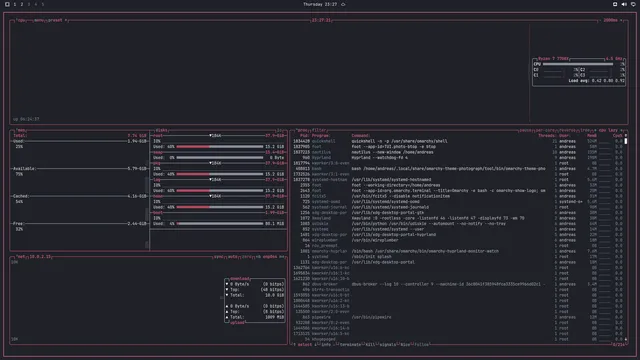Screen dimensions: 640x360
Task: Open process info from footer
Action: 326,344
